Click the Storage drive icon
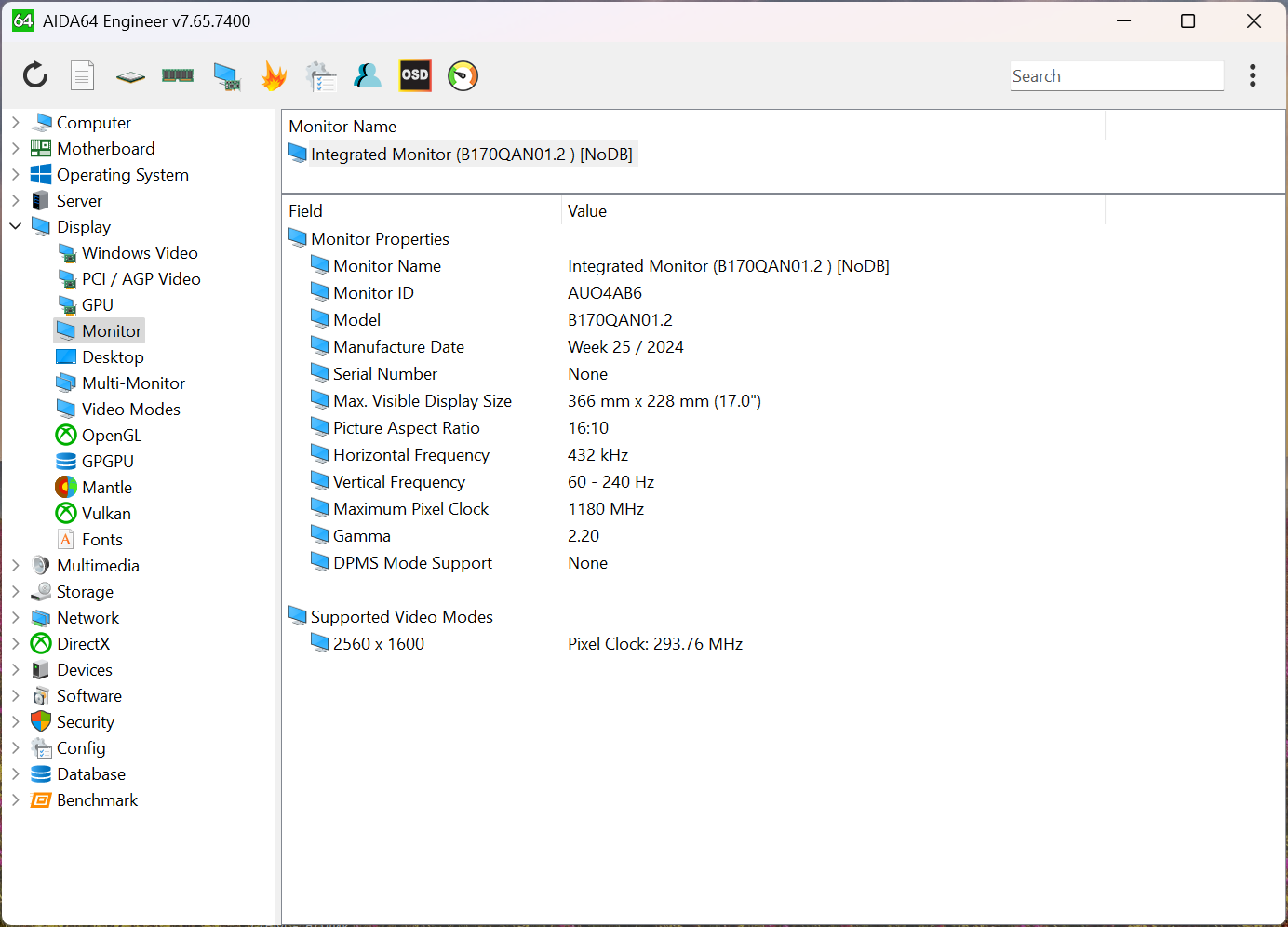 (x=41, y=591)
